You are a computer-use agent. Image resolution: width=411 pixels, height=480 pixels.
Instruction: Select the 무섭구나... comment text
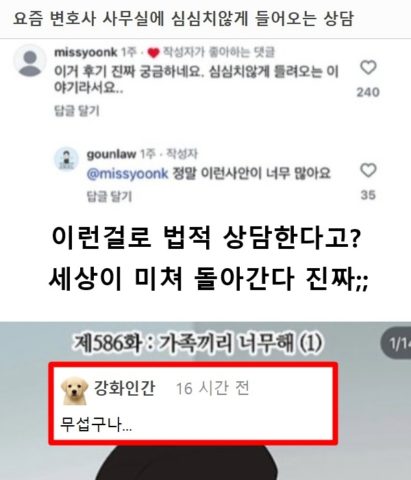(96, 425)
